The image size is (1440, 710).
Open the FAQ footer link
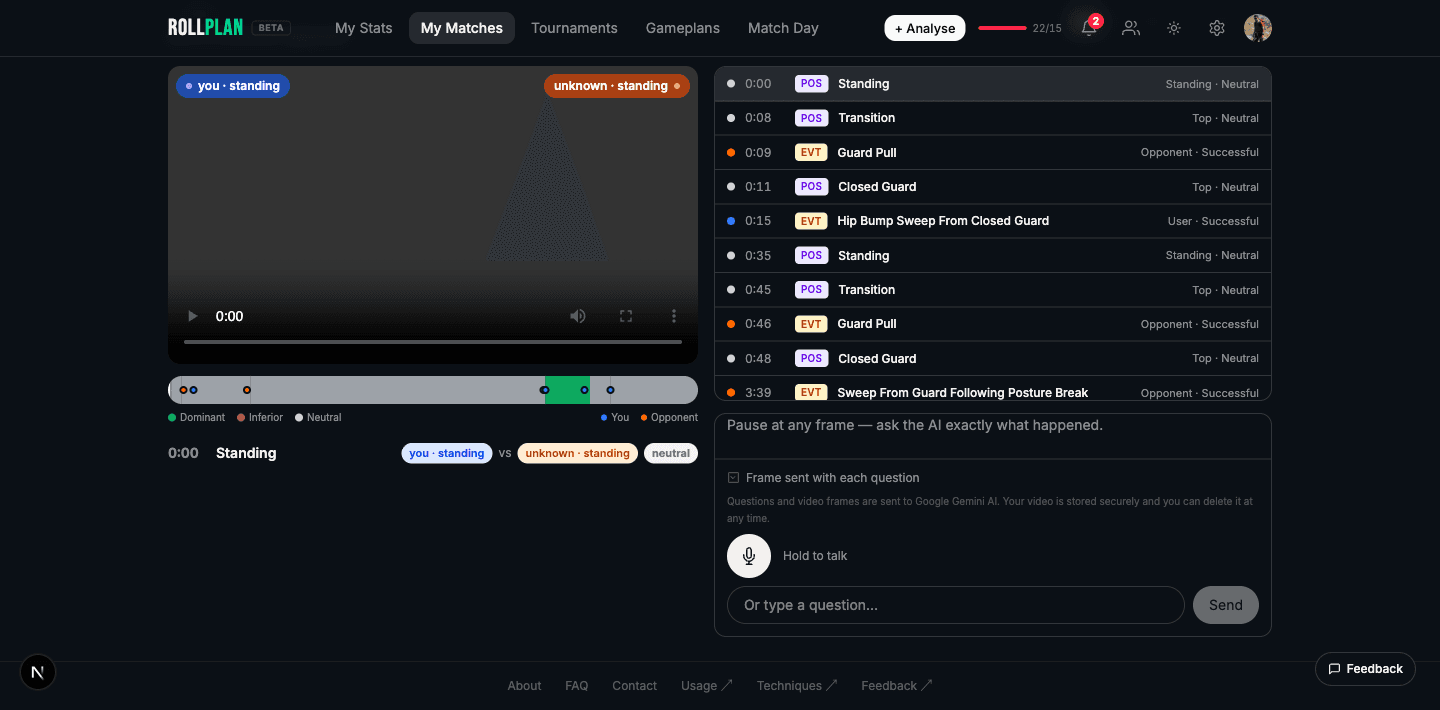pos(577,686)
